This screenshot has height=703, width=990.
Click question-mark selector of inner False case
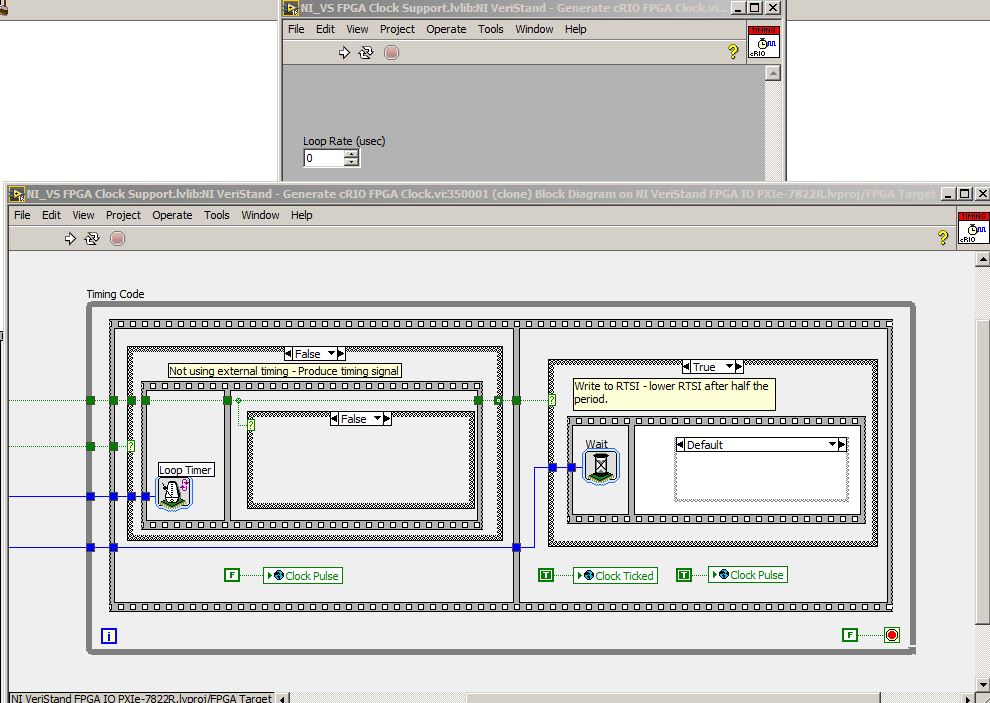pos(251,424)
